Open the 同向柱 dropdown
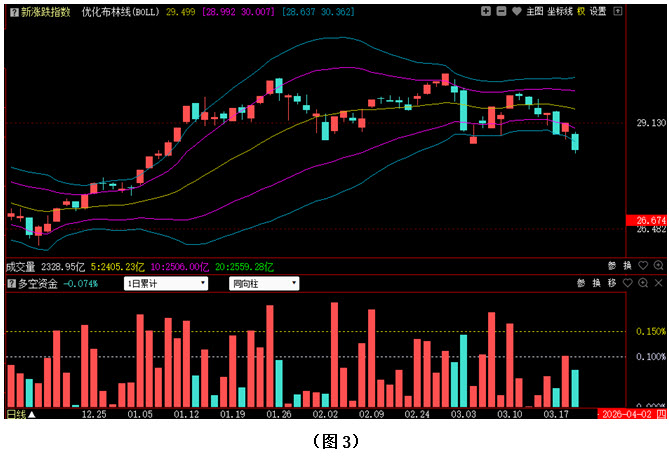Image resolution: width=669 pixels, height=464 pixels. click(263, 283)
